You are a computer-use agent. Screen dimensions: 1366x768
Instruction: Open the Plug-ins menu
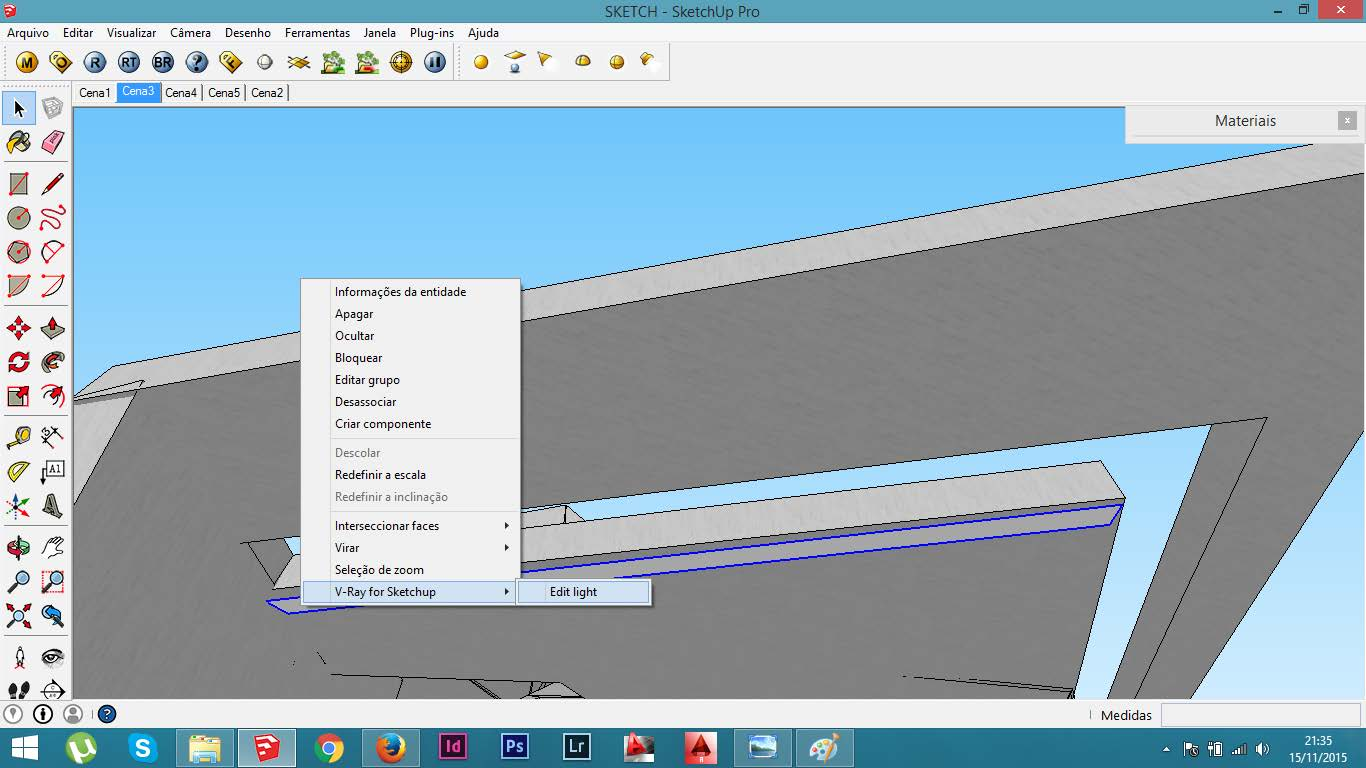432,33
